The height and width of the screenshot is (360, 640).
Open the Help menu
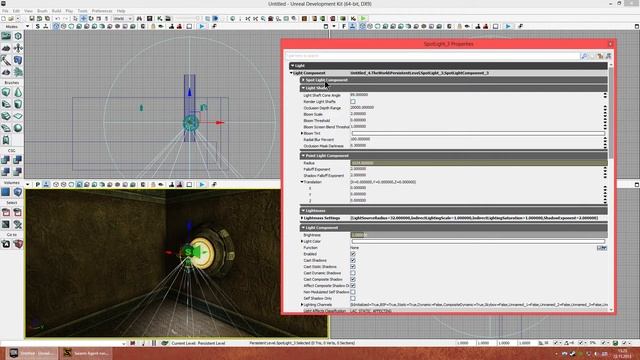(x=121, y=11)
